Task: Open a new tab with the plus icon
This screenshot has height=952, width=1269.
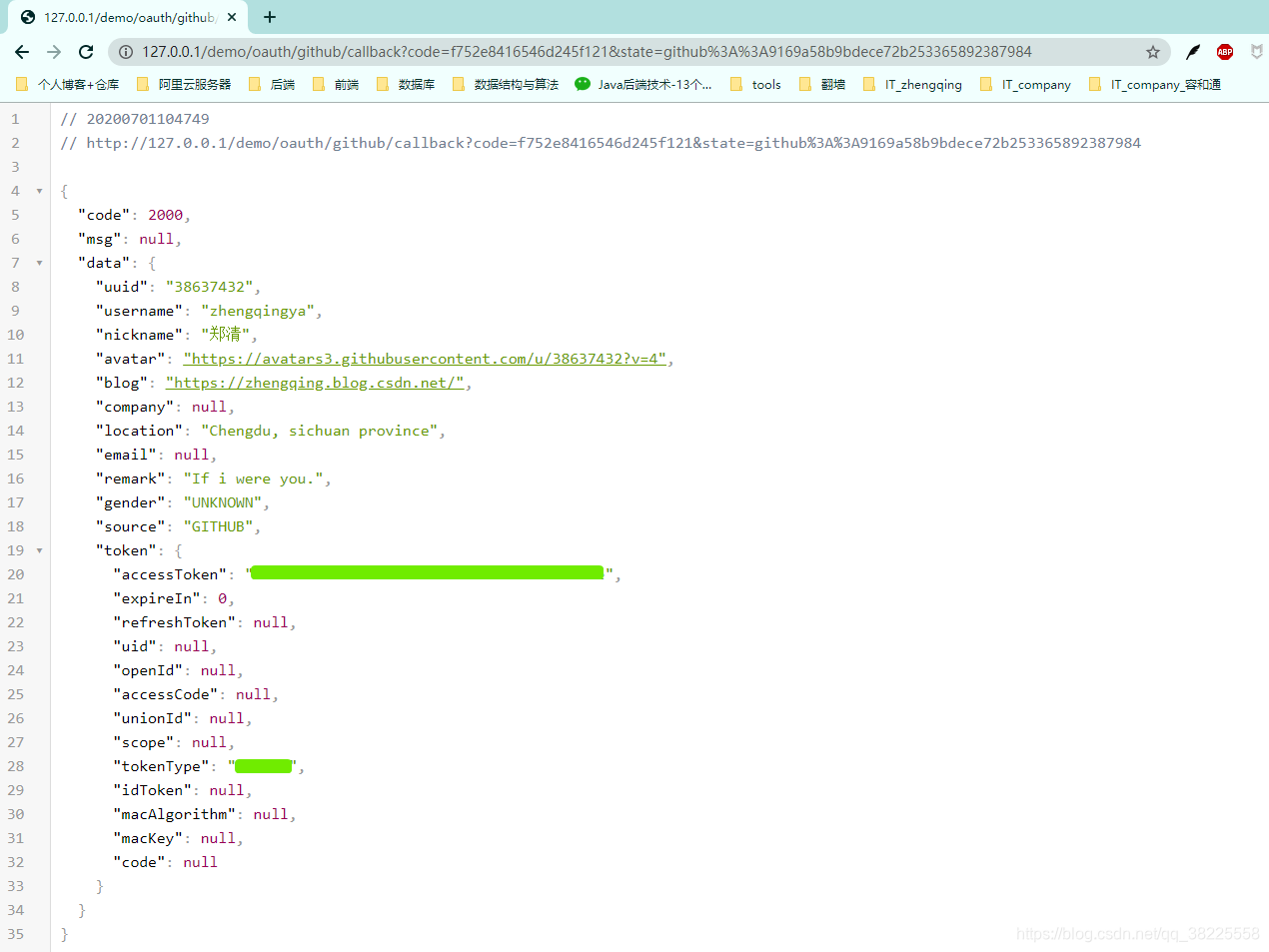Action: (x=270, y=17)
